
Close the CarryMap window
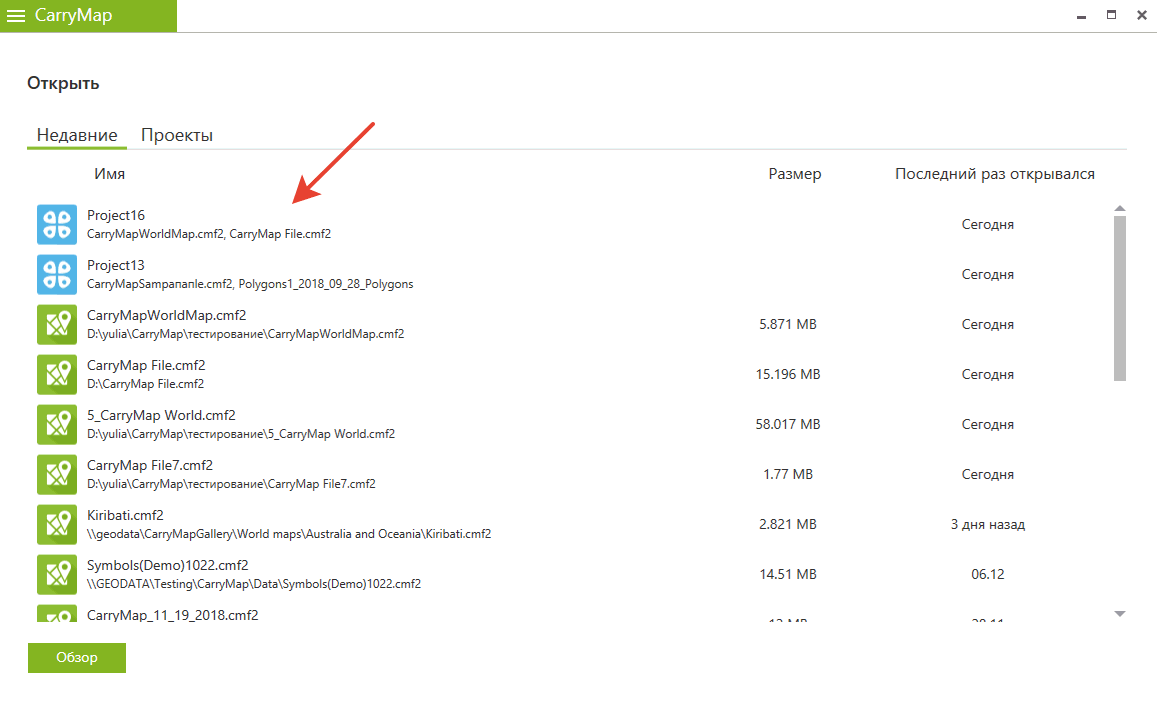click(x=1142, y=15)
